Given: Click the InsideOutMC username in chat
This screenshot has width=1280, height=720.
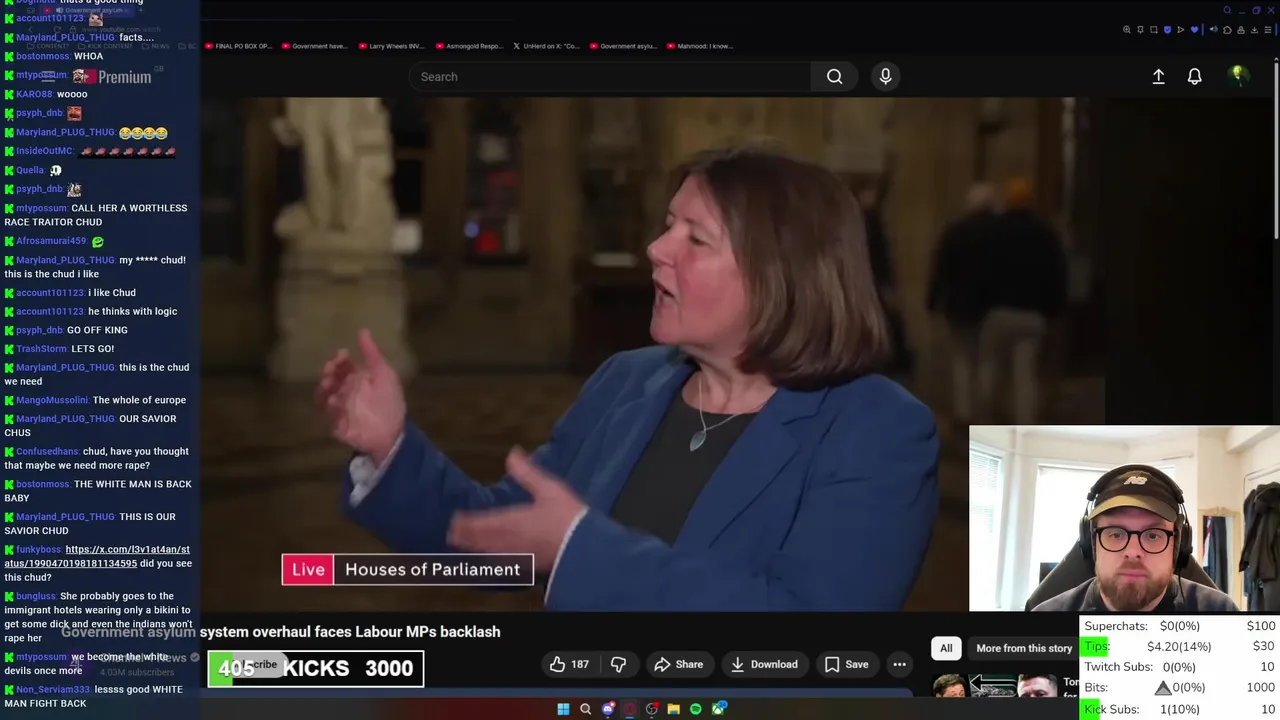Looking at the screenshot, I should click(44, 151).
